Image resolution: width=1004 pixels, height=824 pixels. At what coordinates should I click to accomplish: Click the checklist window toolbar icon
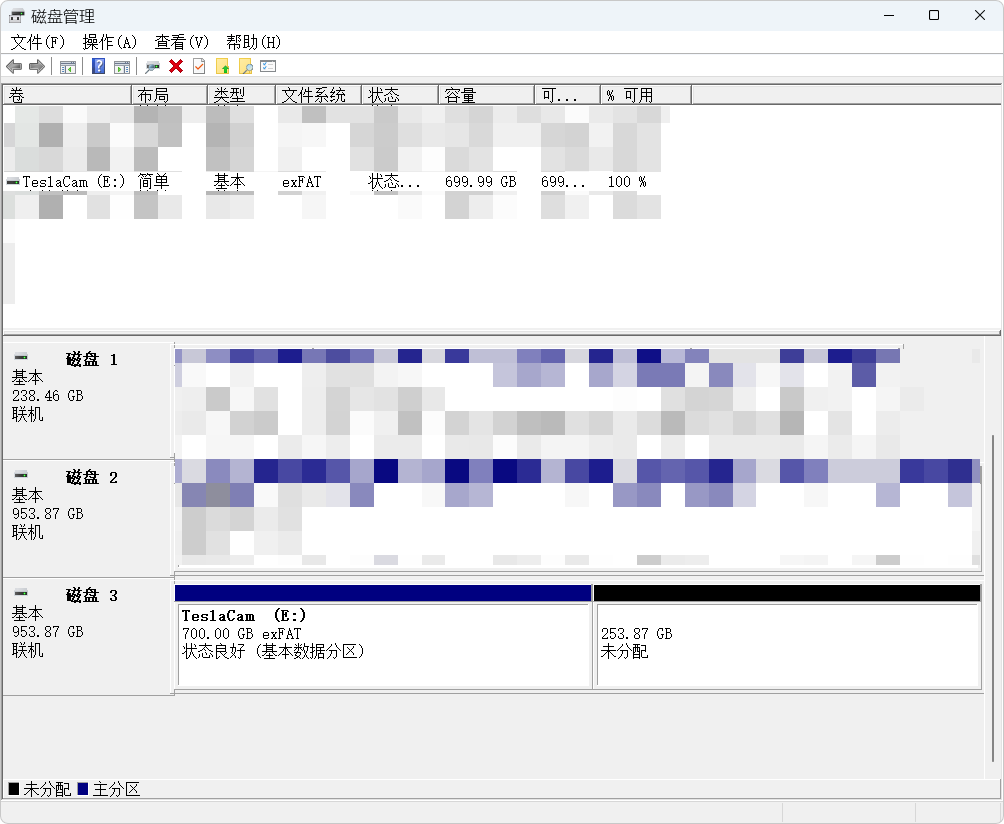268,66
